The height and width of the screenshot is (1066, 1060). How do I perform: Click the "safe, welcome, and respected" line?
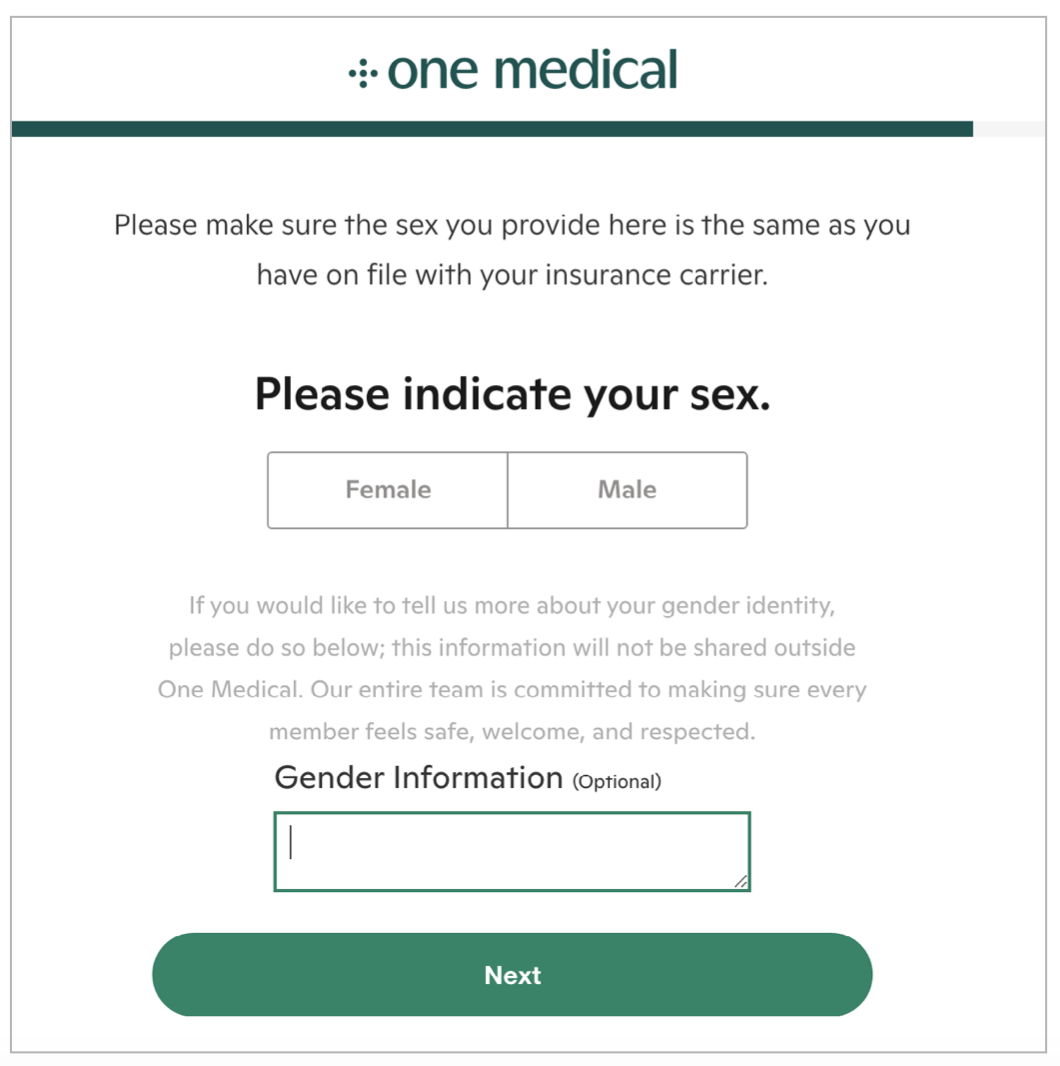click(512, 732)
